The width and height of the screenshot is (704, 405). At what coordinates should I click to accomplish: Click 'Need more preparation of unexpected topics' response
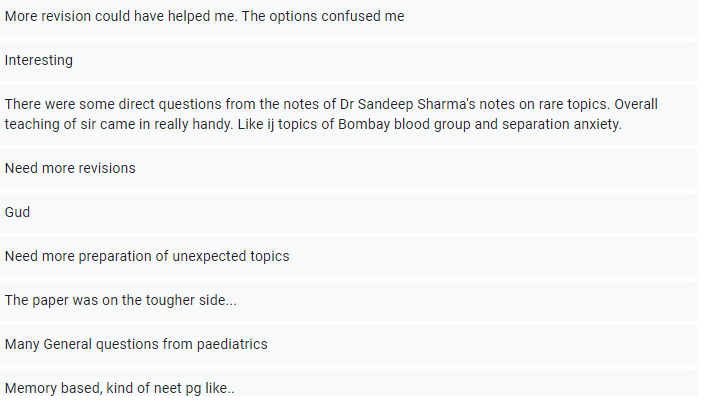(349, 257)
